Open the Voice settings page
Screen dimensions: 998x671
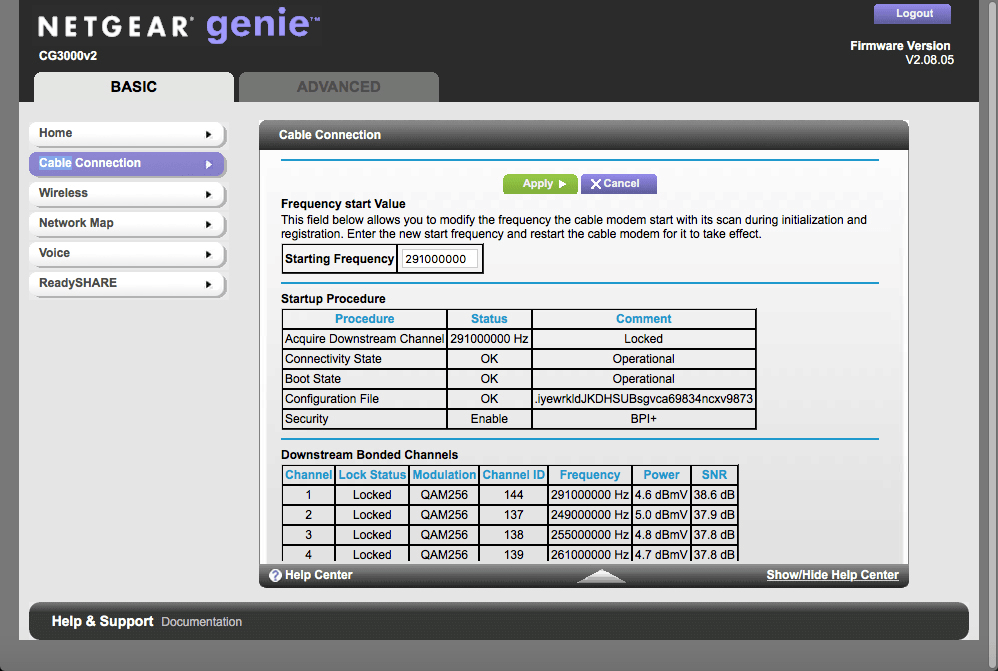coord(127,253)
